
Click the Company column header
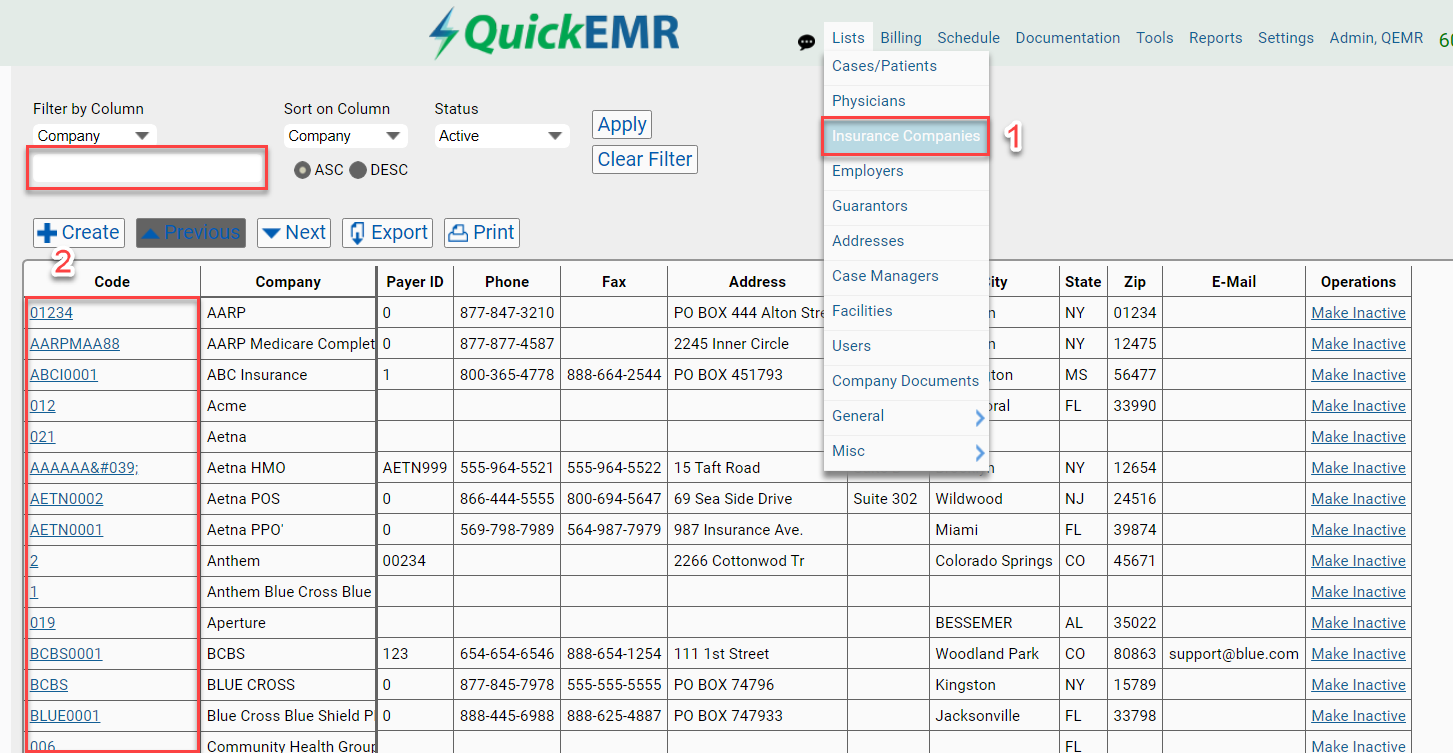[x=288, y=282]
